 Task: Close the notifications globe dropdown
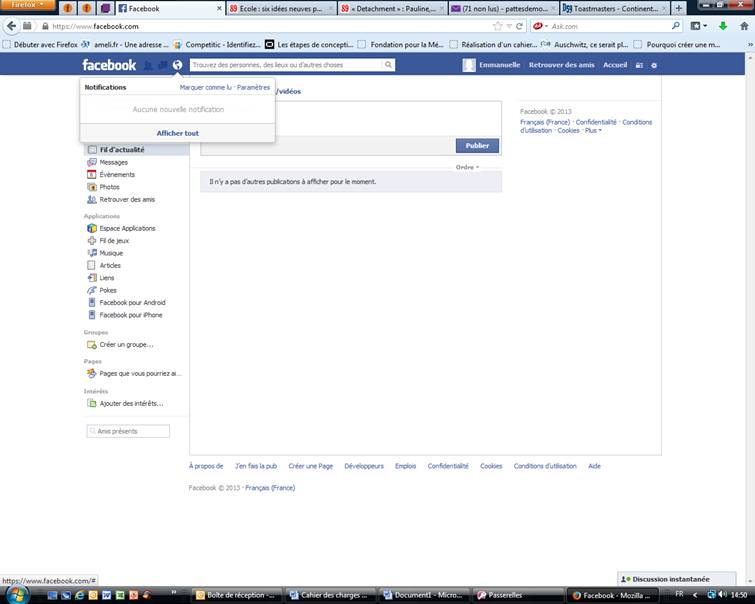tap(177, 65)
